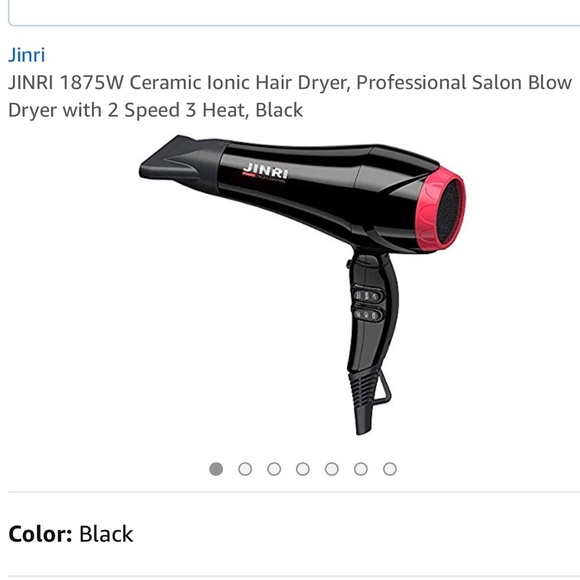Open the Jinri brand link
580x580 pixels.
(27, 55)
